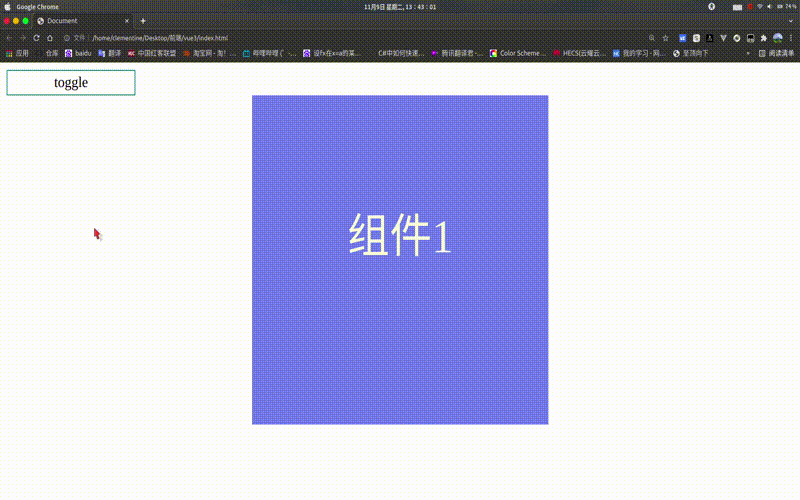800x500 pixels.
Task: Open the 阅读清单 reading list
Action: 777,53
